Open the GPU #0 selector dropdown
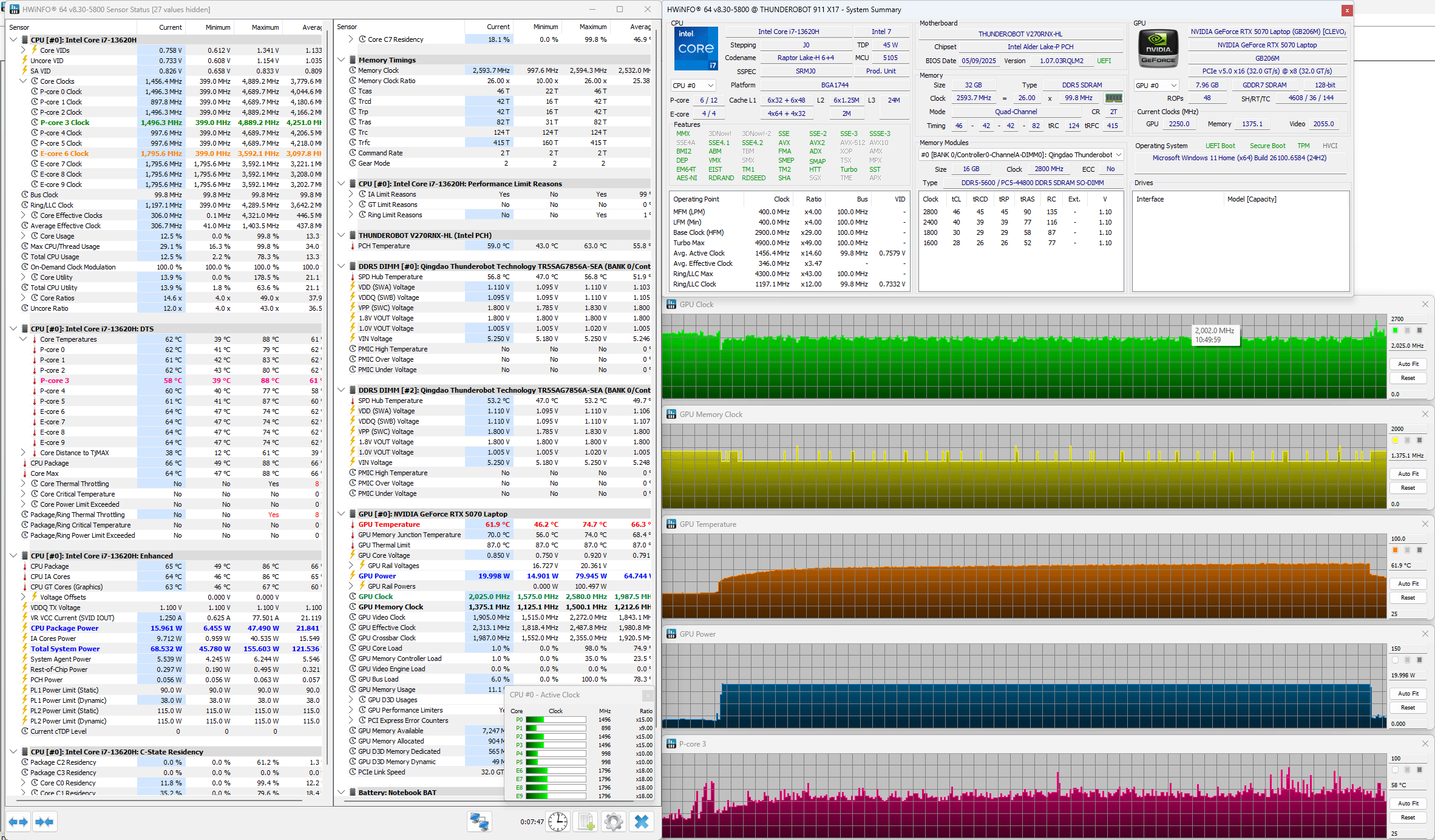The image size is (1435, 840). tap(1156, 86)
